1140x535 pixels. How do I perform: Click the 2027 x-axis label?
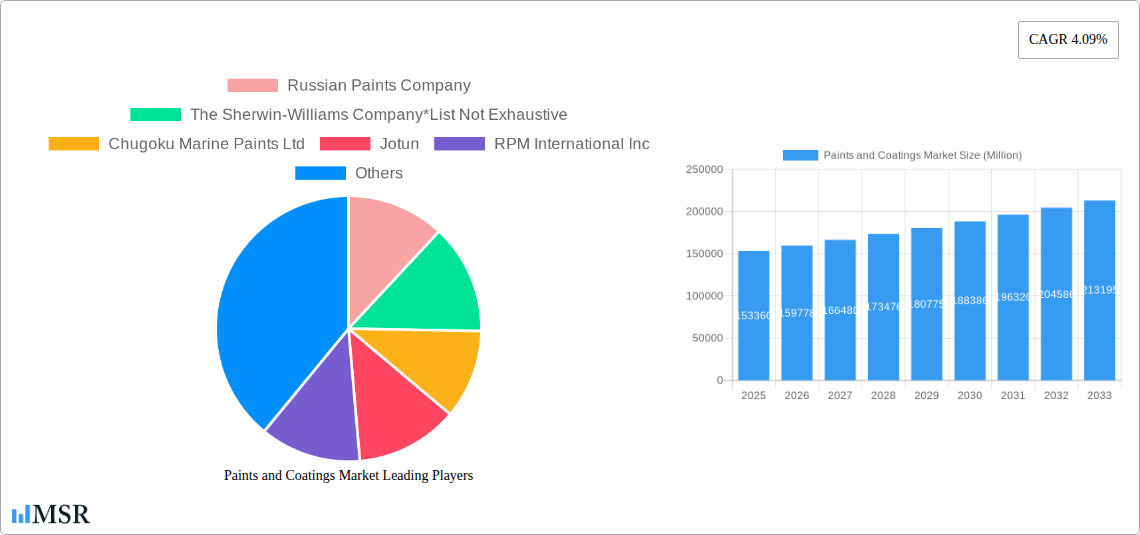click(x=840, y=395)
